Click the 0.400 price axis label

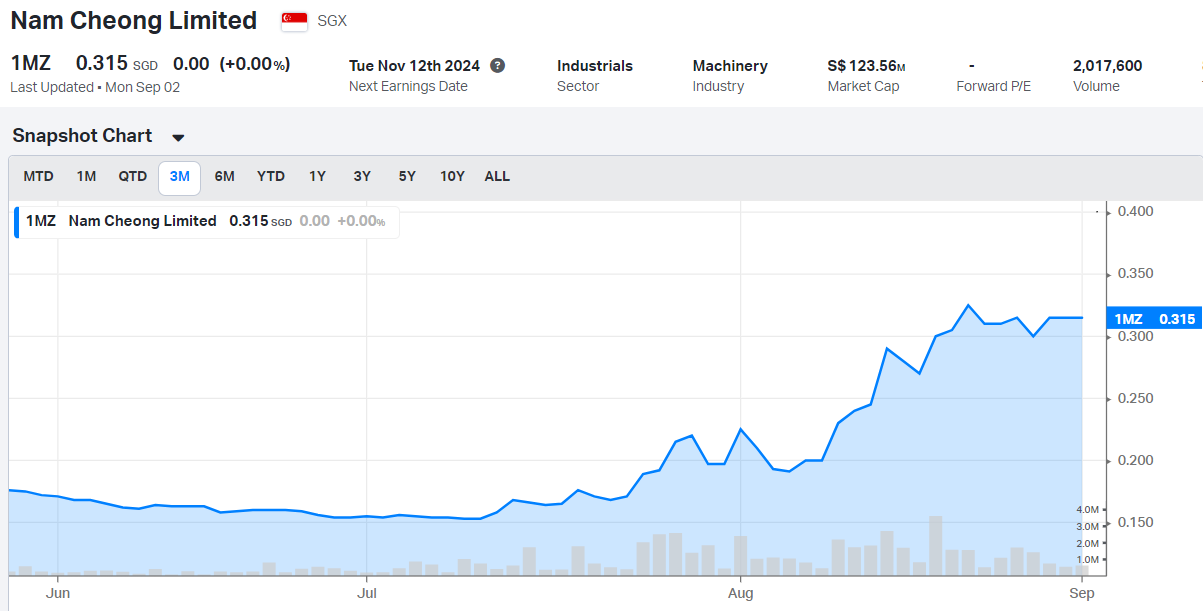pos(1135,211)
